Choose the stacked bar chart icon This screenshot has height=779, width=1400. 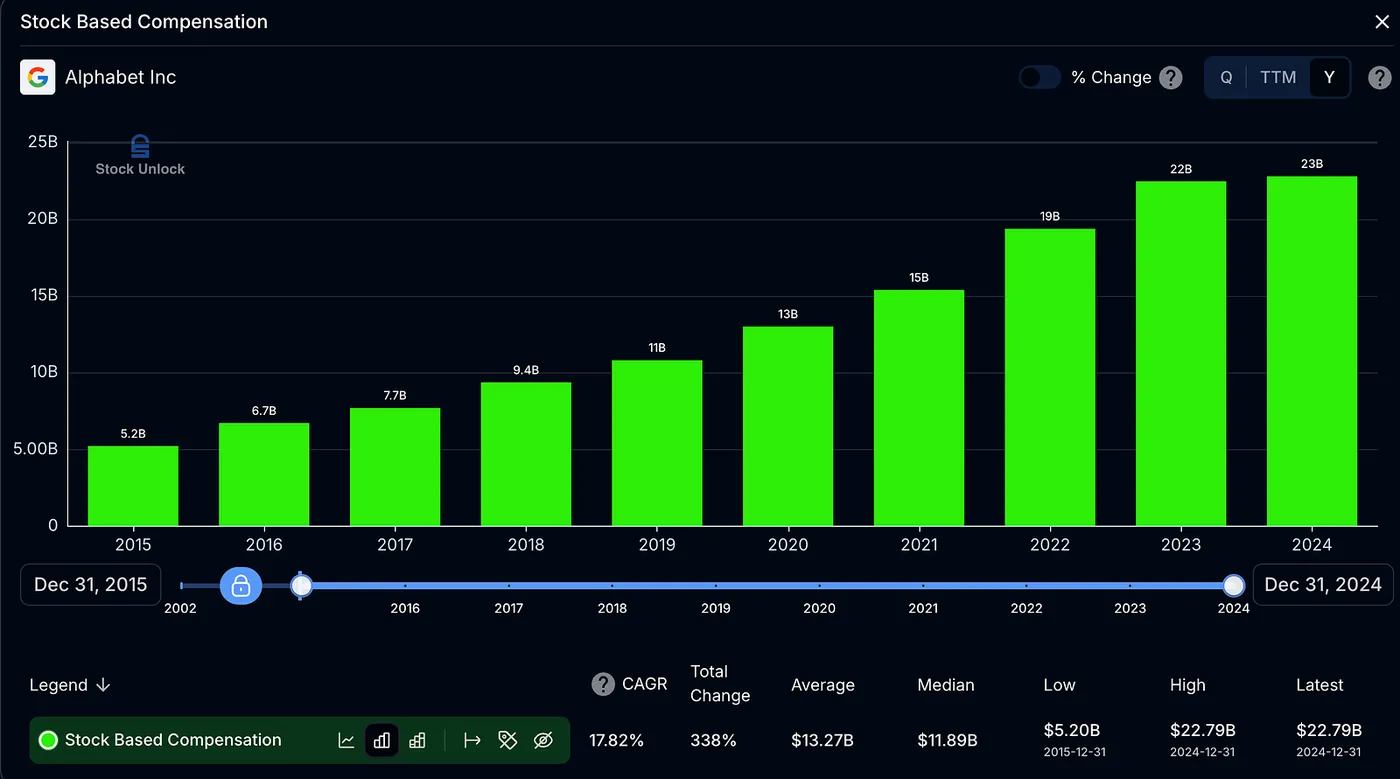click(418, 740)
